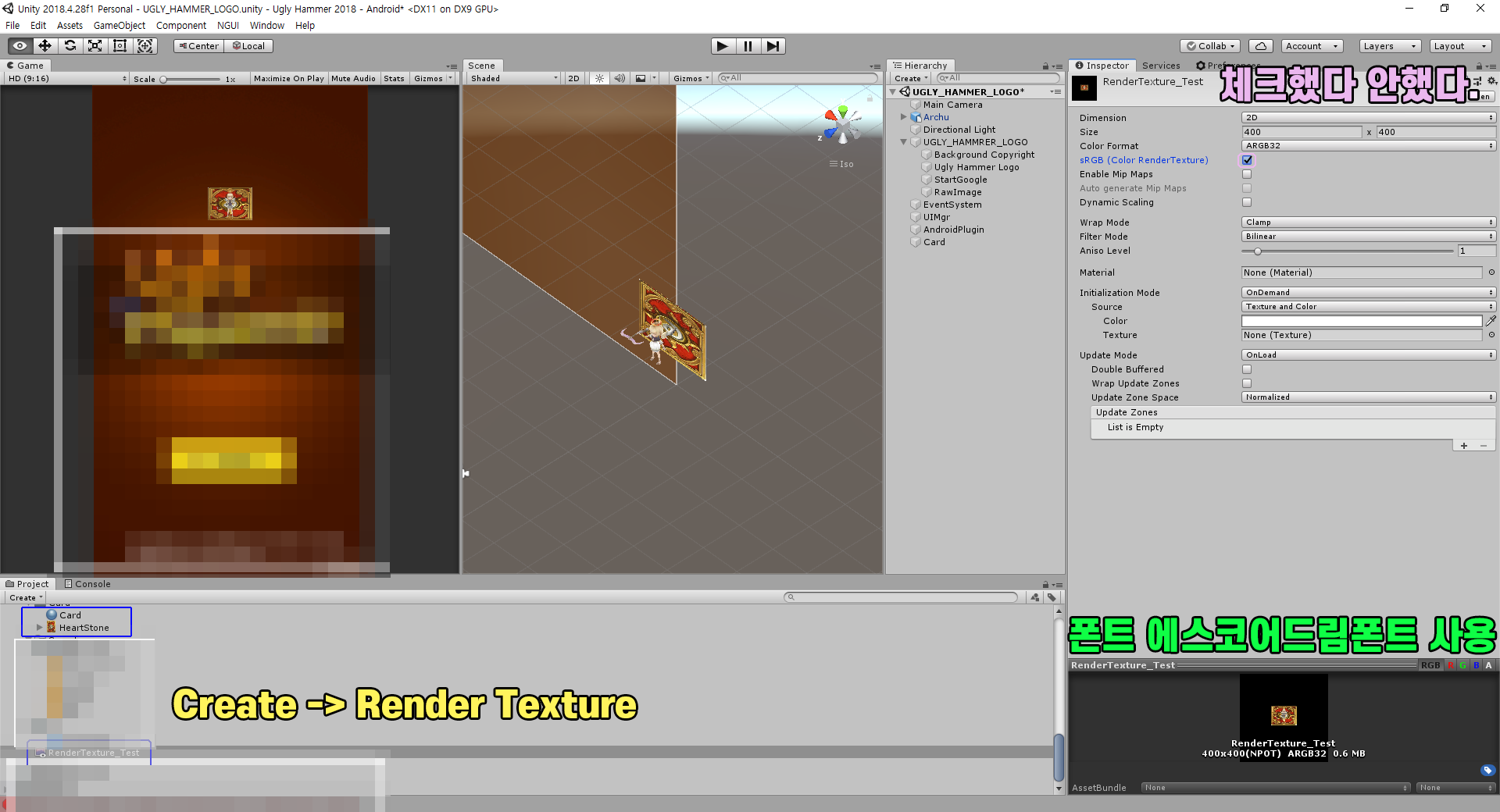Open the Shaded draw mode dropdown
Screen dimensions: 1500x812
point(514,78)
